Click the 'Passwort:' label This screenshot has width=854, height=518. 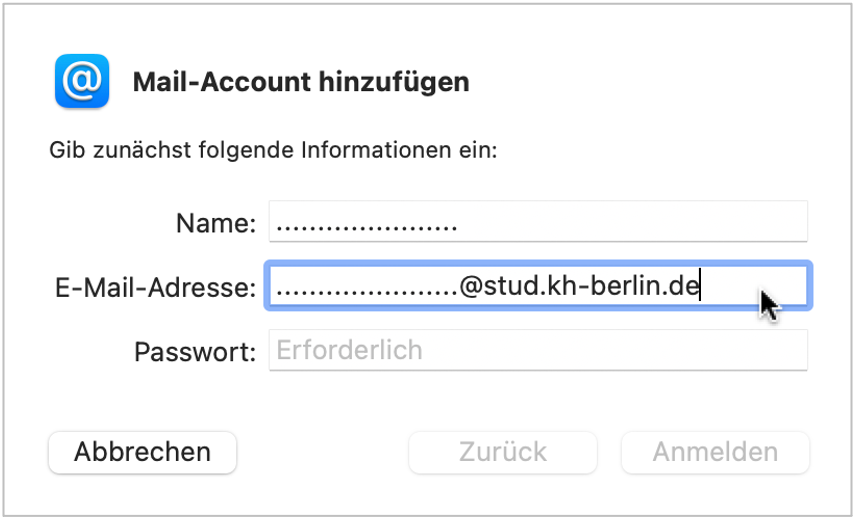pyautogui.click(x=195, y=352)
